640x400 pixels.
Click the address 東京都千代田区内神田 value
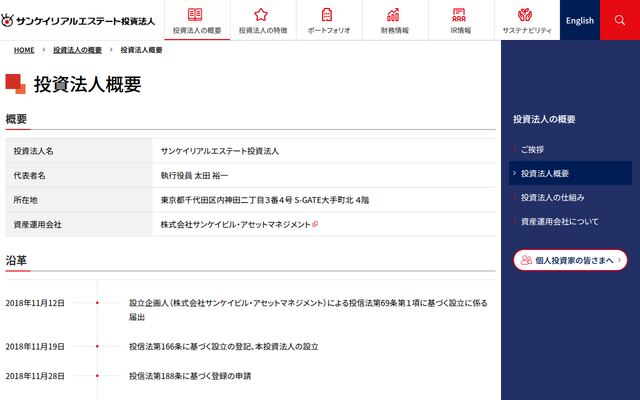(264, 200)
